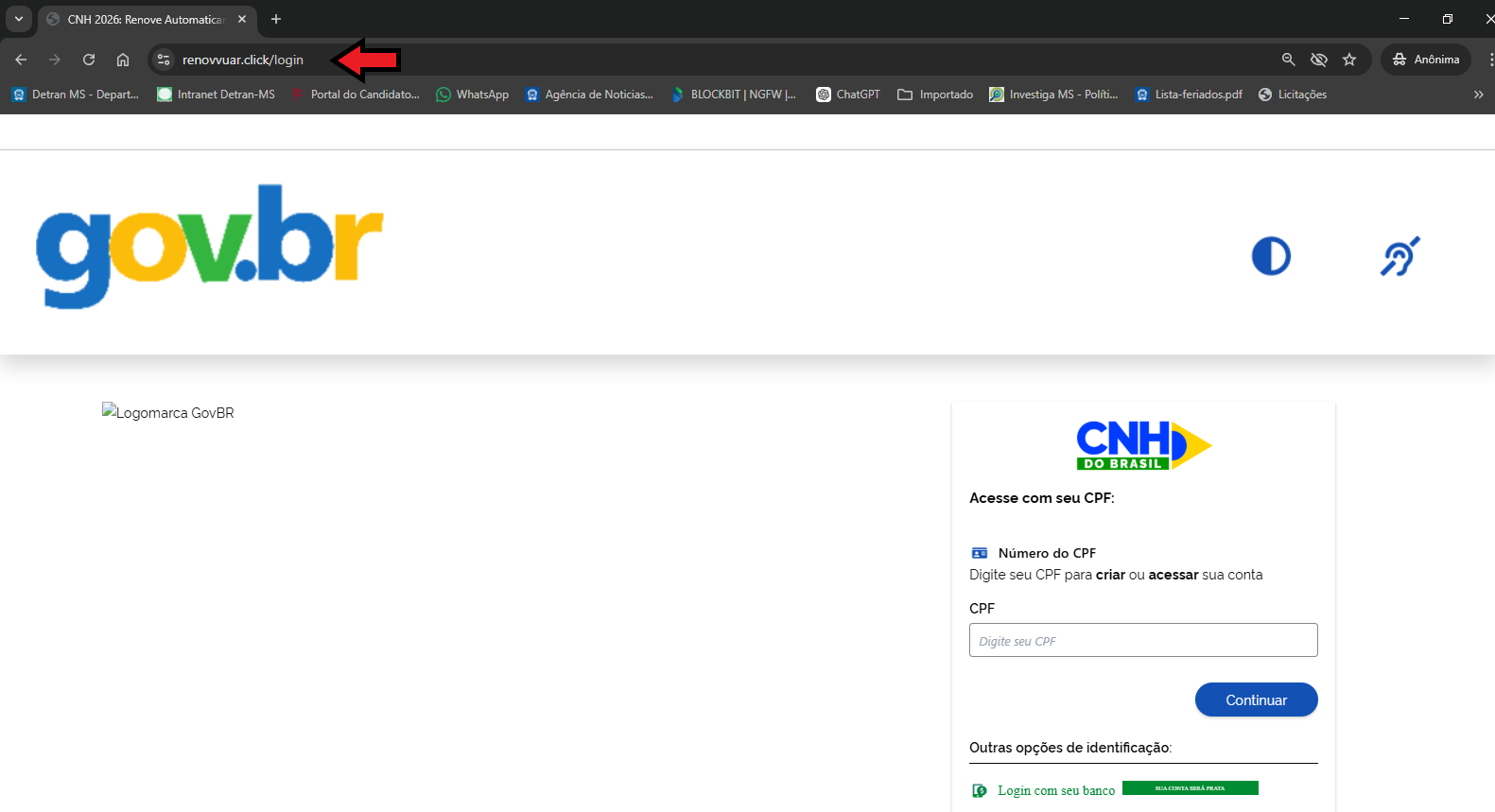
Task: Show hidden bookmarks with the chevron
Action: pyautogui.click(x=1478, y=95)
